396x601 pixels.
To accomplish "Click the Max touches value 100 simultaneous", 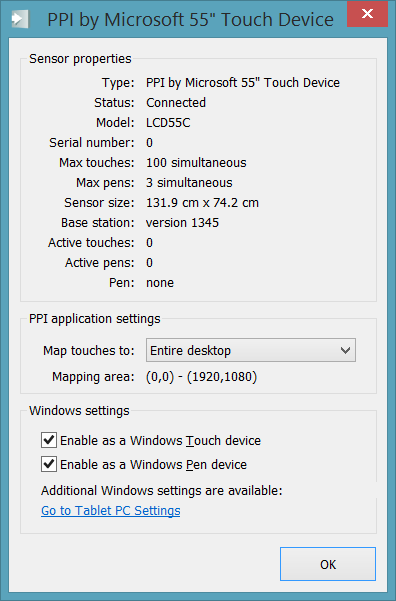I will [x=196, y=163].
